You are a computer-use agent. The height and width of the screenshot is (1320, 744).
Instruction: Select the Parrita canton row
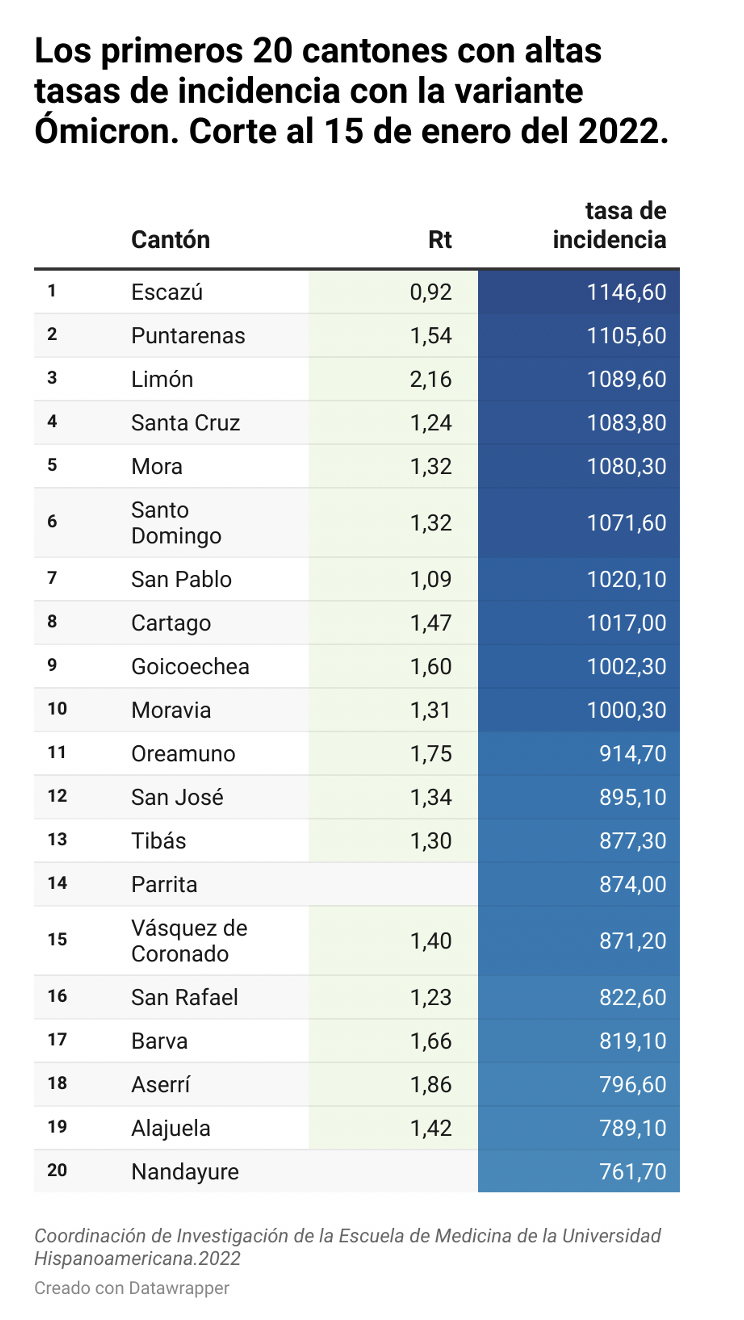tap(357, 884)
